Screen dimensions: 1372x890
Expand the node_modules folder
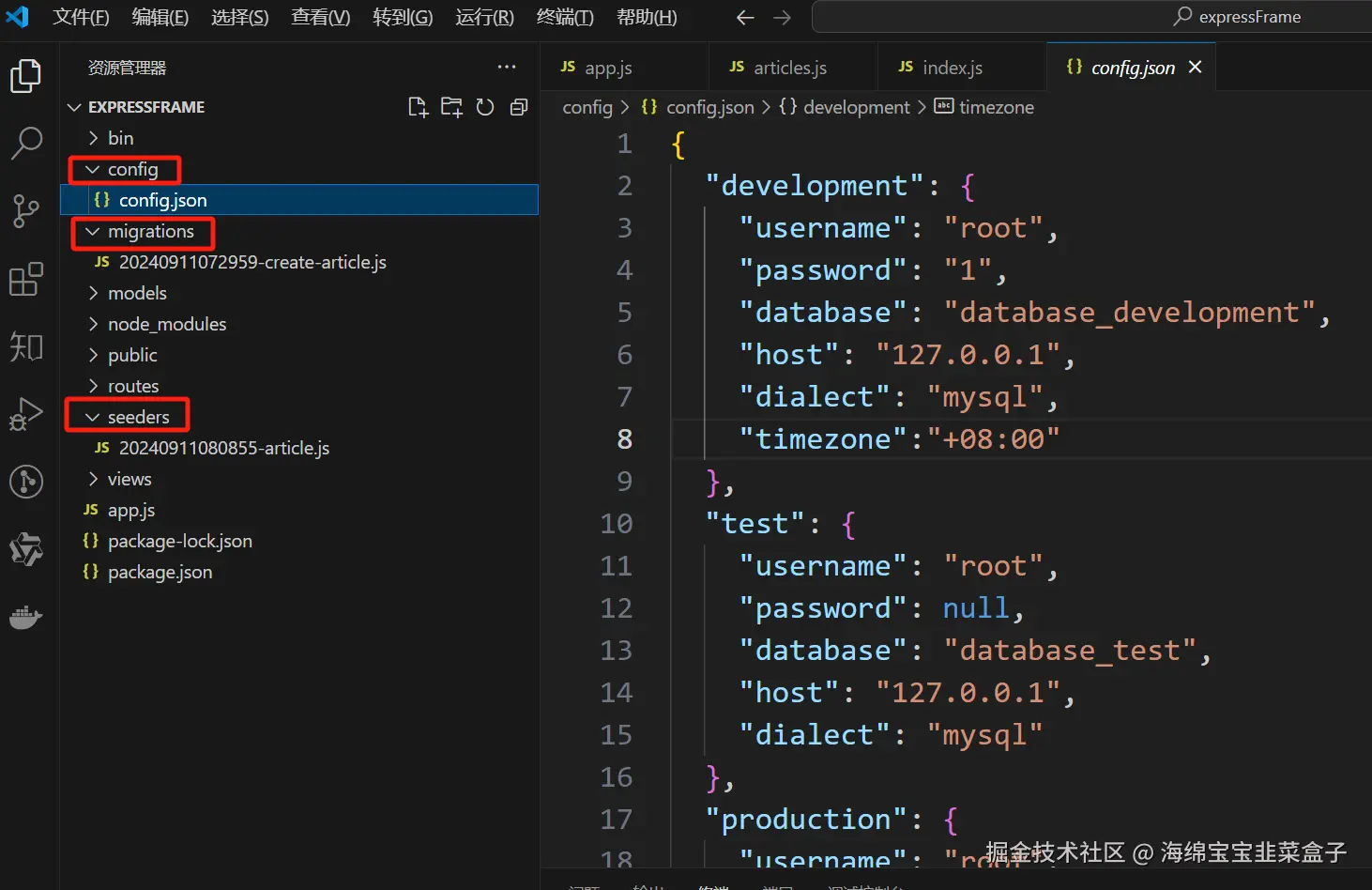[166, 324]
